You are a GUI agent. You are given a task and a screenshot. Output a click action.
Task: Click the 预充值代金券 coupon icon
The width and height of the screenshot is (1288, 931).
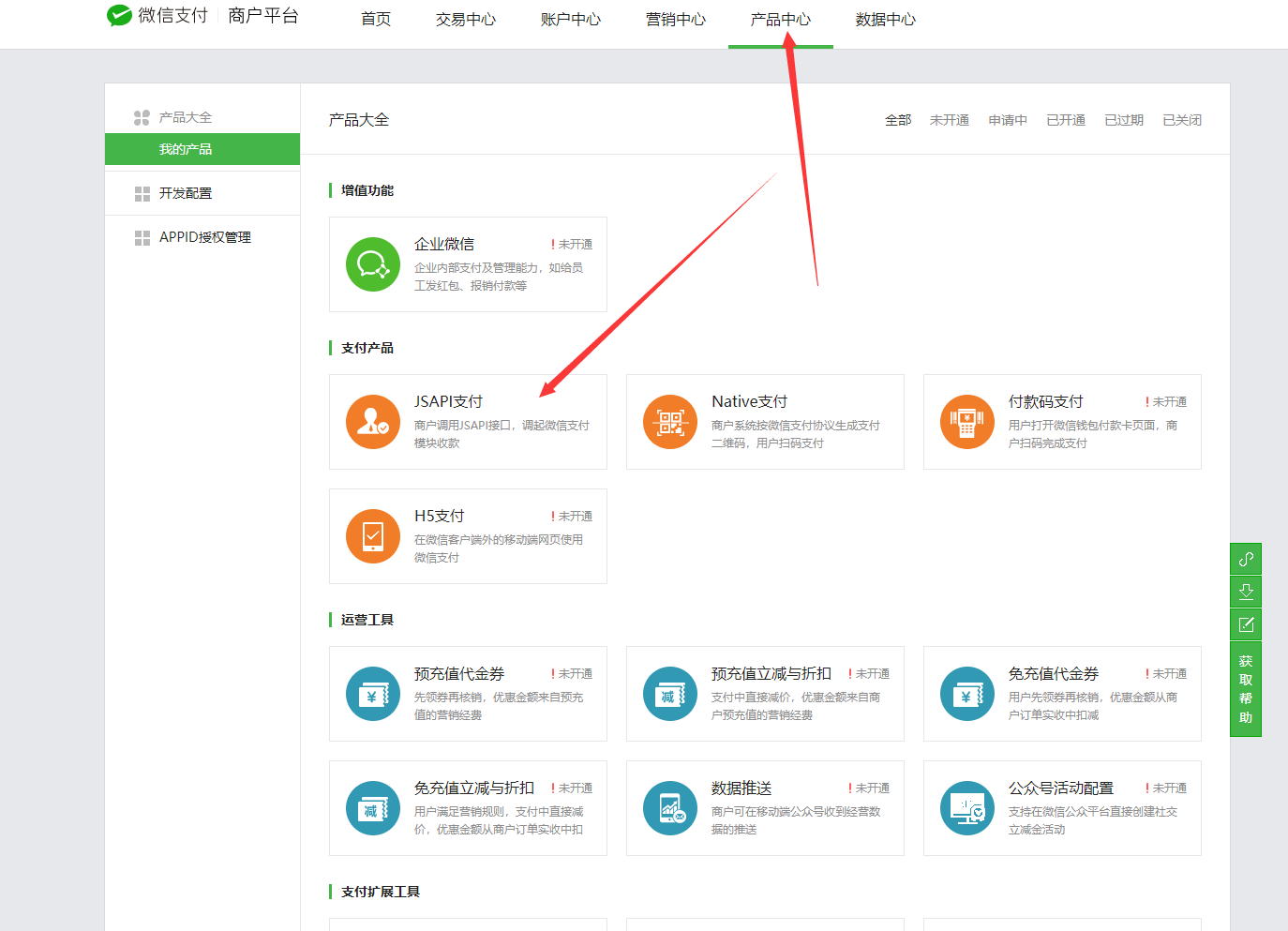pyautogui.click(x=373, y=694)
